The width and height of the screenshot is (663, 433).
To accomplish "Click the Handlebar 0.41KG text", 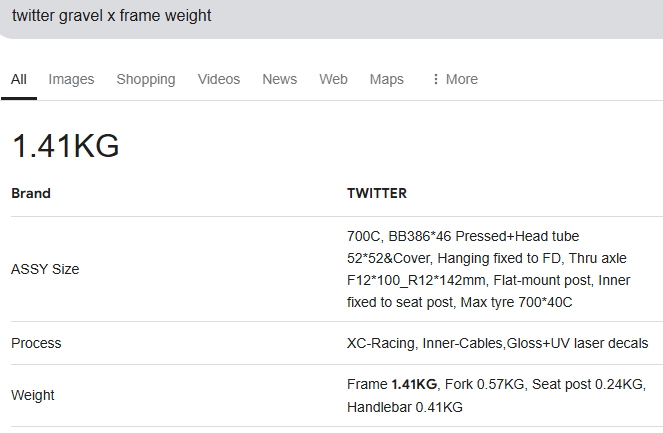I will (405, 407).
